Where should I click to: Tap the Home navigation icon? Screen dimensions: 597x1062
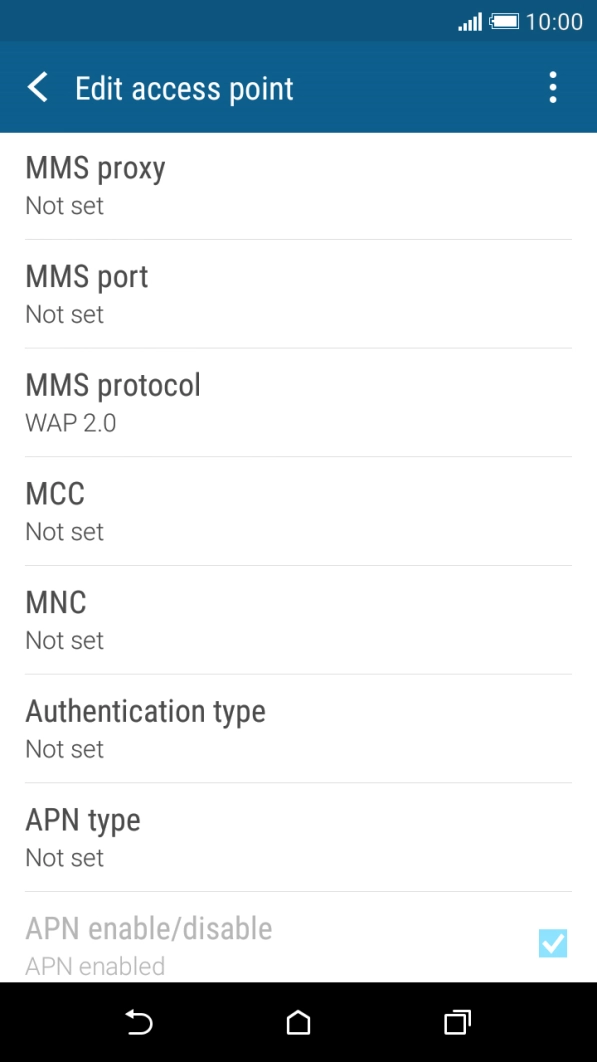[x=297, y=1023]
